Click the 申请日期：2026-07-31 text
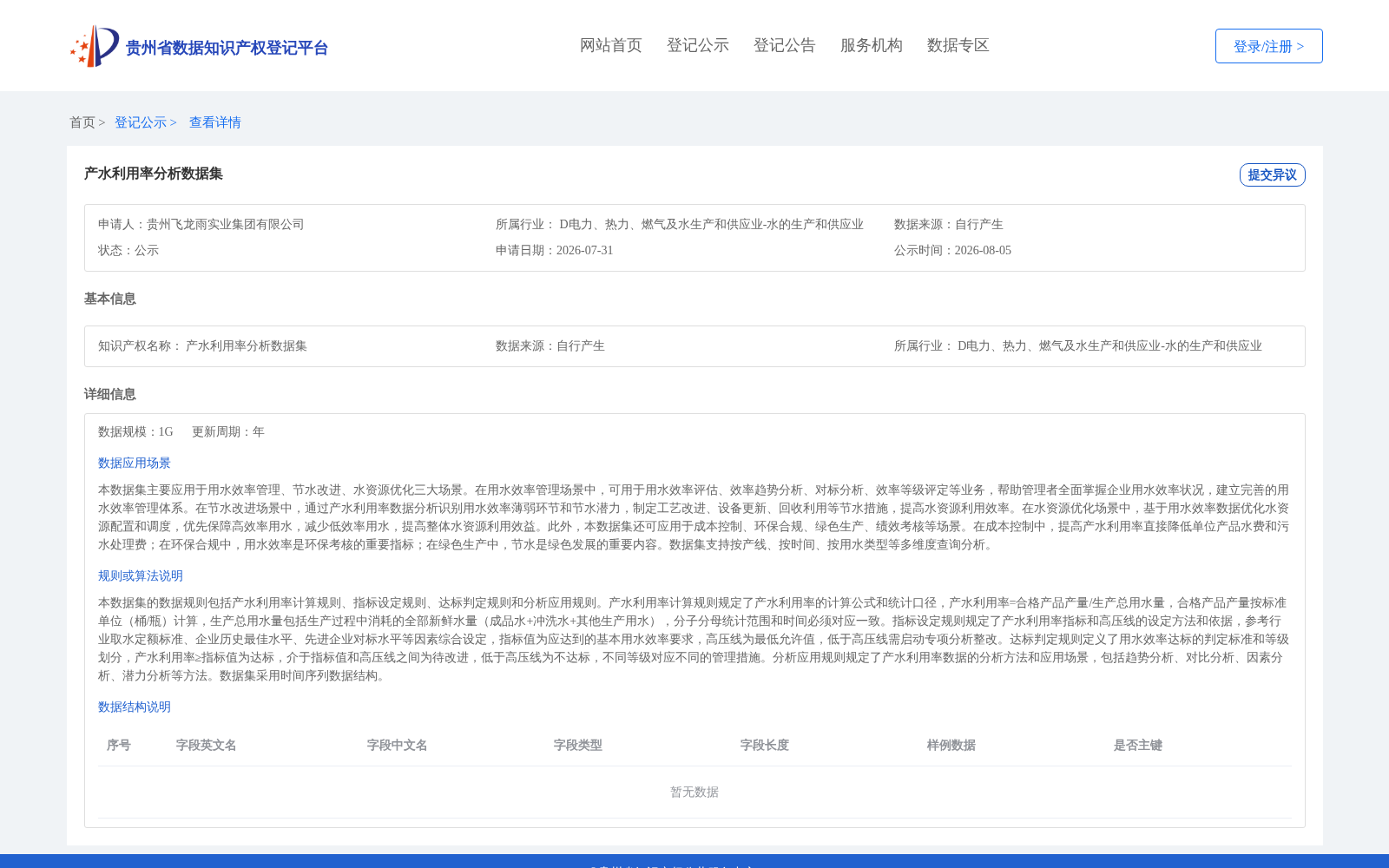Viewport: 1389px width, 868px height. [555, 250]
